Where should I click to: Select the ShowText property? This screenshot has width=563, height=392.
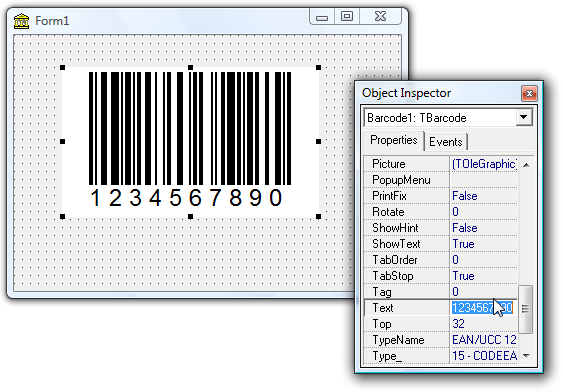[x=406, y=244]
